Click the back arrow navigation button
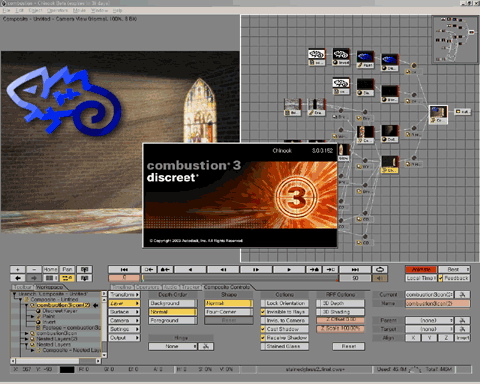Screen dimensions: 480x384 pos(18,278)
